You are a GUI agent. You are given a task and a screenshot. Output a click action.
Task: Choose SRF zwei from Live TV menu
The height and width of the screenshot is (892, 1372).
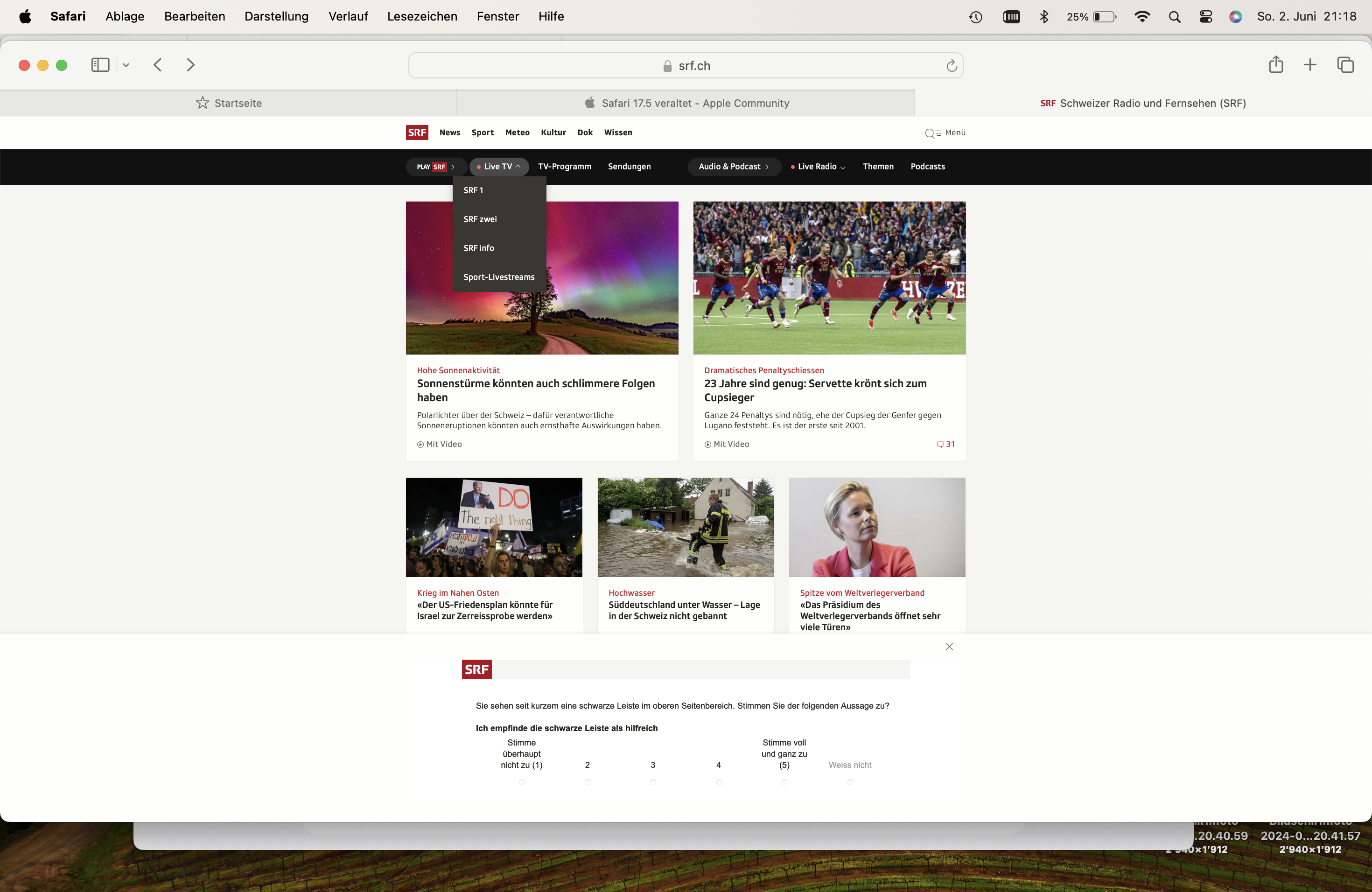coord(480,219)
